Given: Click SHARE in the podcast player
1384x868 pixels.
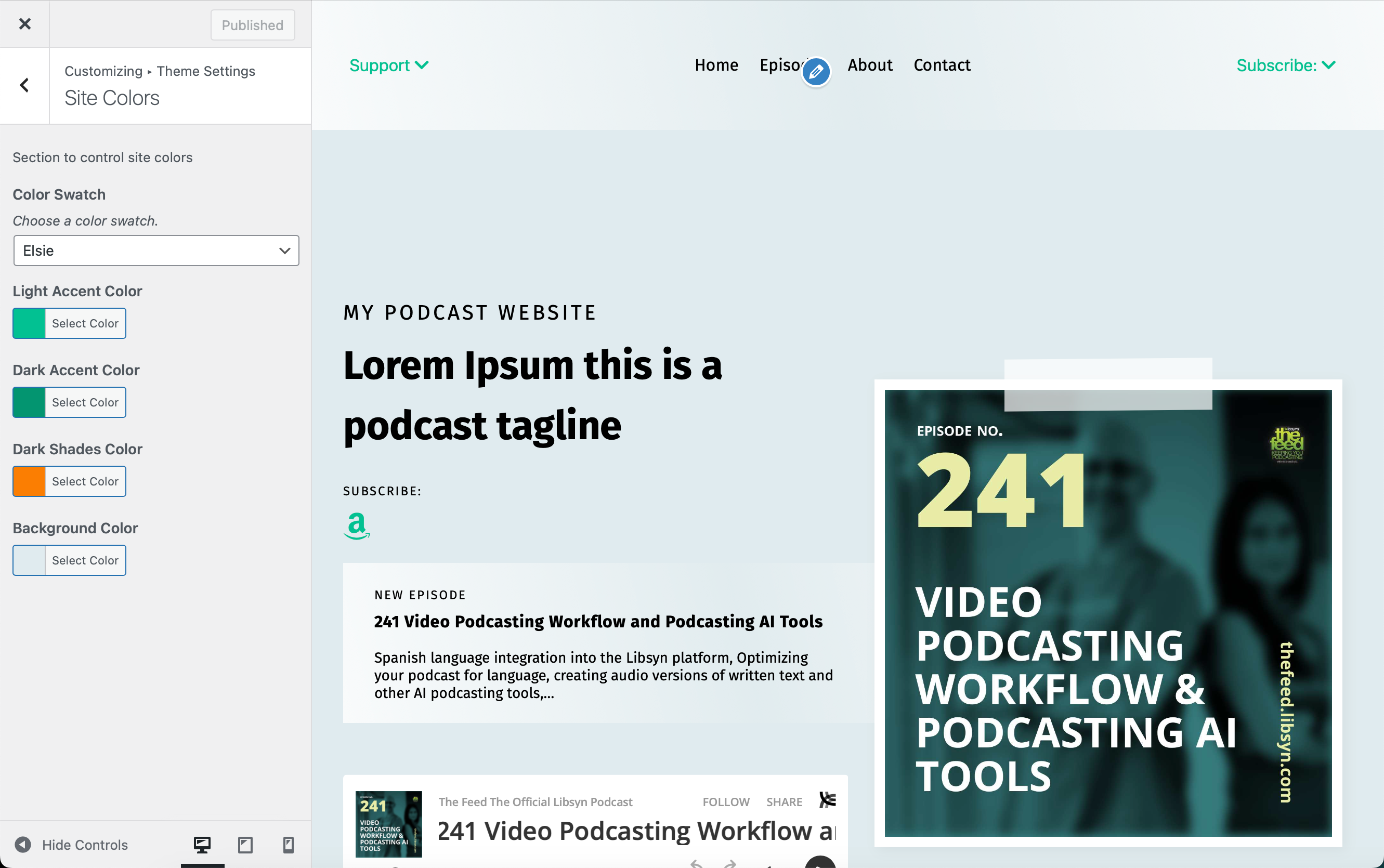Looking at the screenshot, I should click(784, 801).
